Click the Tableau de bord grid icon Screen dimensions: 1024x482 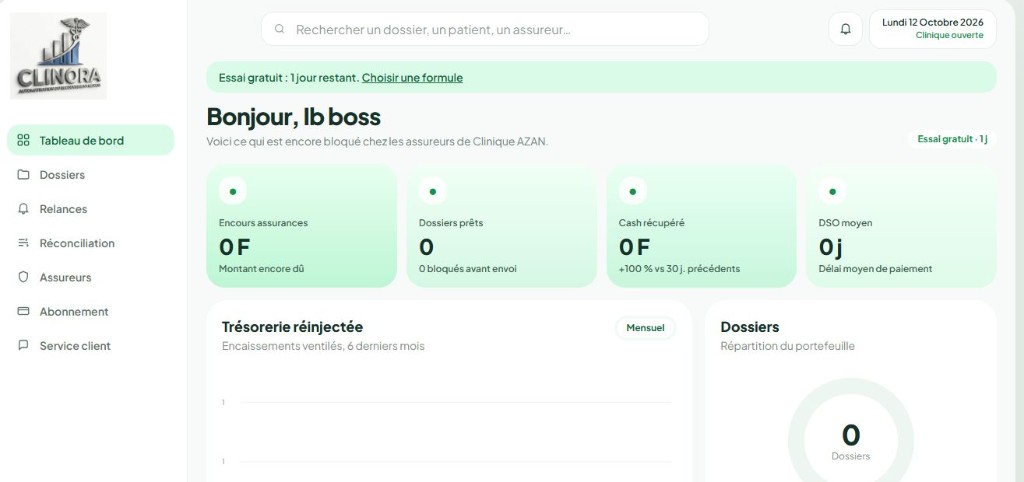pos(24,140)
